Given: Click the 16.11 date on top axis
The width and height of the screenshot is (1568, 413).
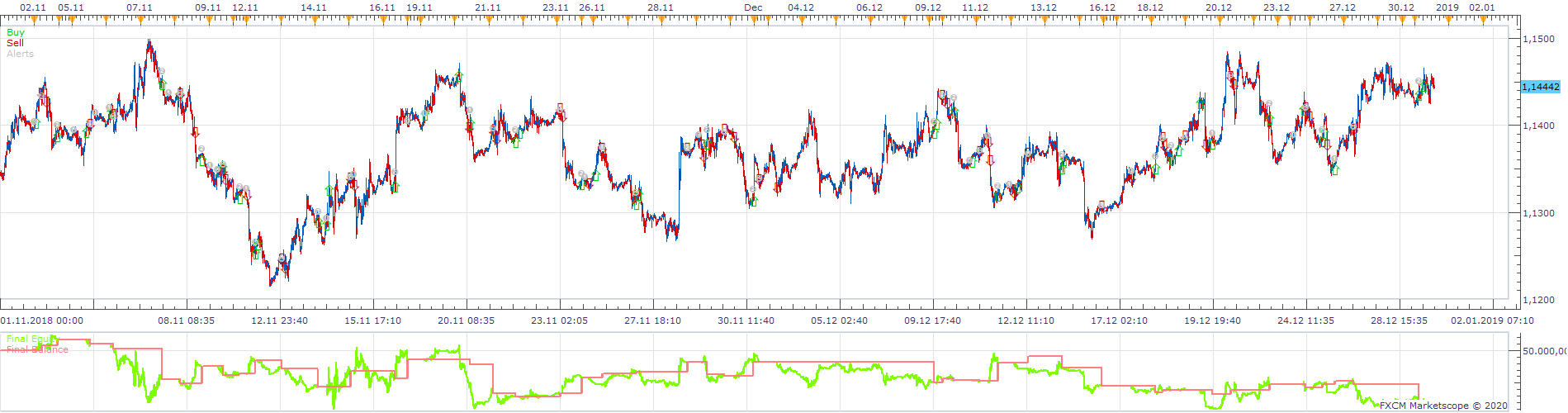Looking at the screenshot, I should 382,7.
